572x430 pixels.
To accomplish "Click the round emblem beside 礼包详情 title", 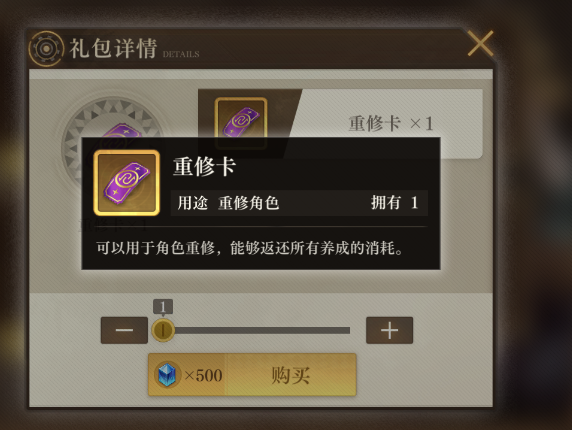I will 46,49.
